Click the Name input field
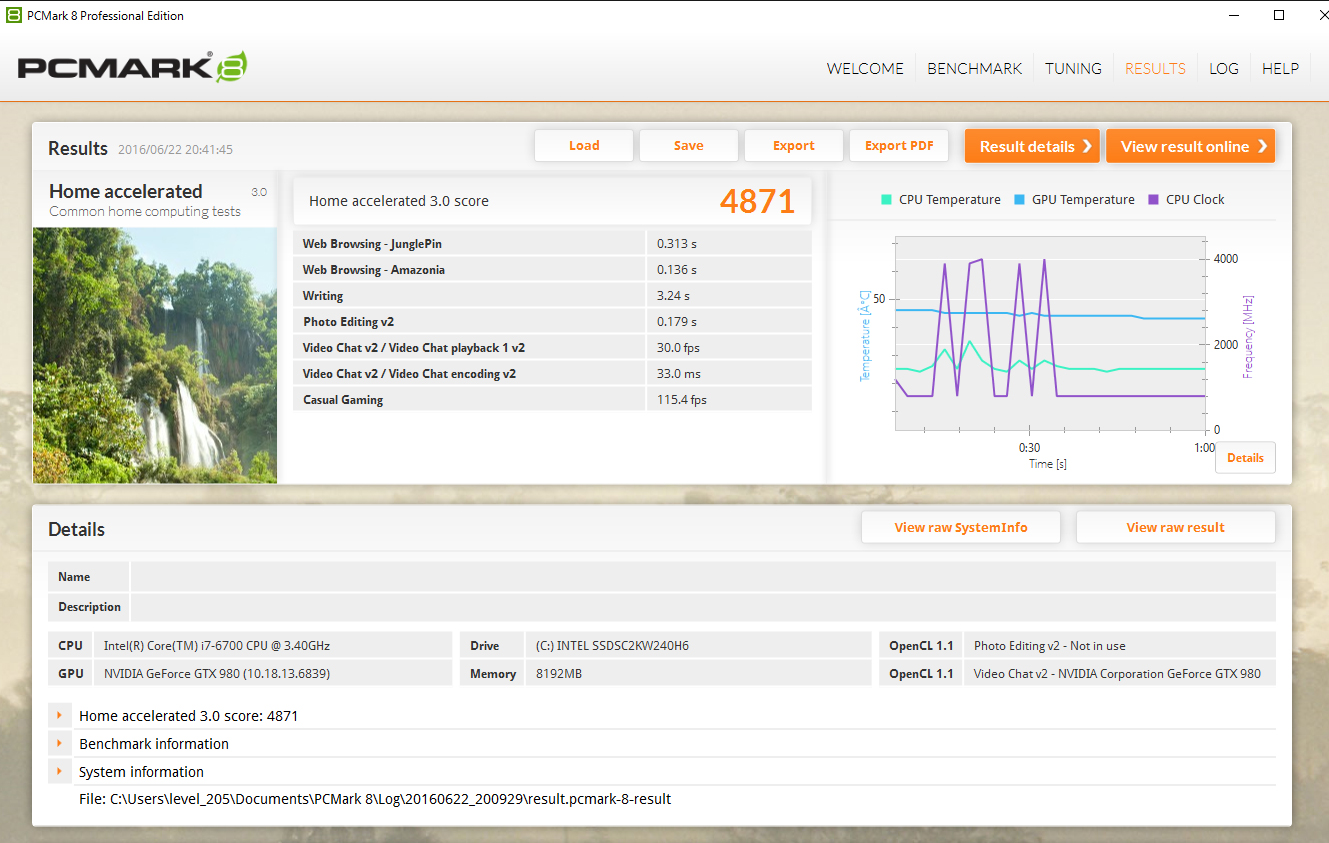The image size is (1329, 843). tap(702, 577)
